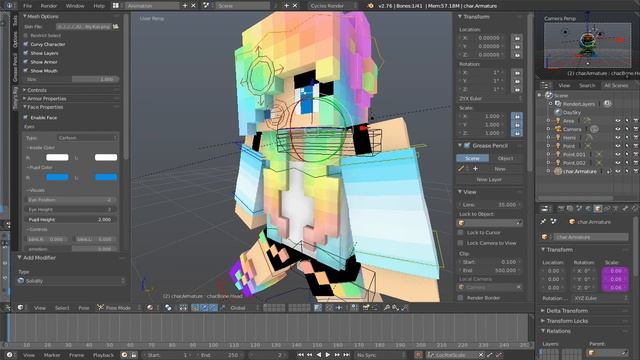
Task: Toggle the Restrict Select checkbox
Action: 26,36
